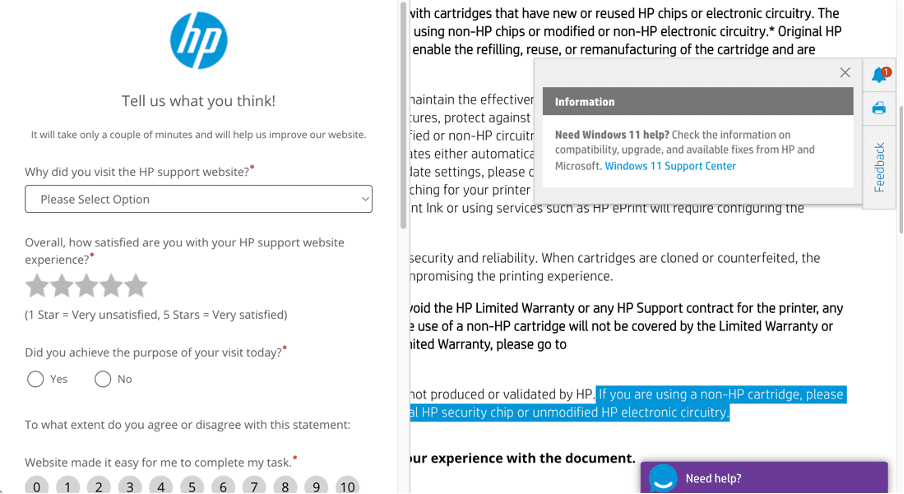Open the Need help? chat bar

click(x=764, y=478)
